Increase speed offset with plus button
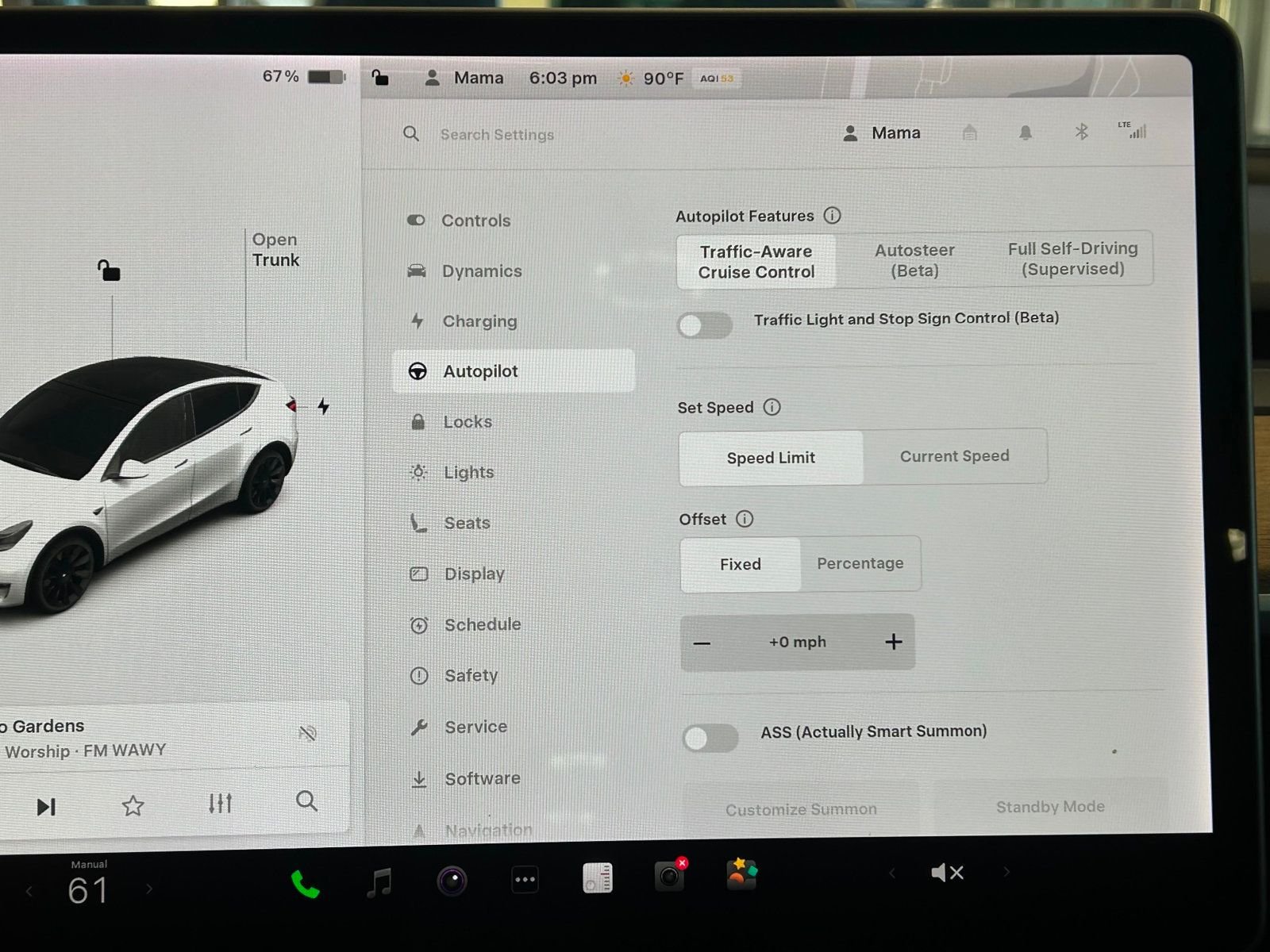The height and width of the screenshot is (952, 1270). 893,642
